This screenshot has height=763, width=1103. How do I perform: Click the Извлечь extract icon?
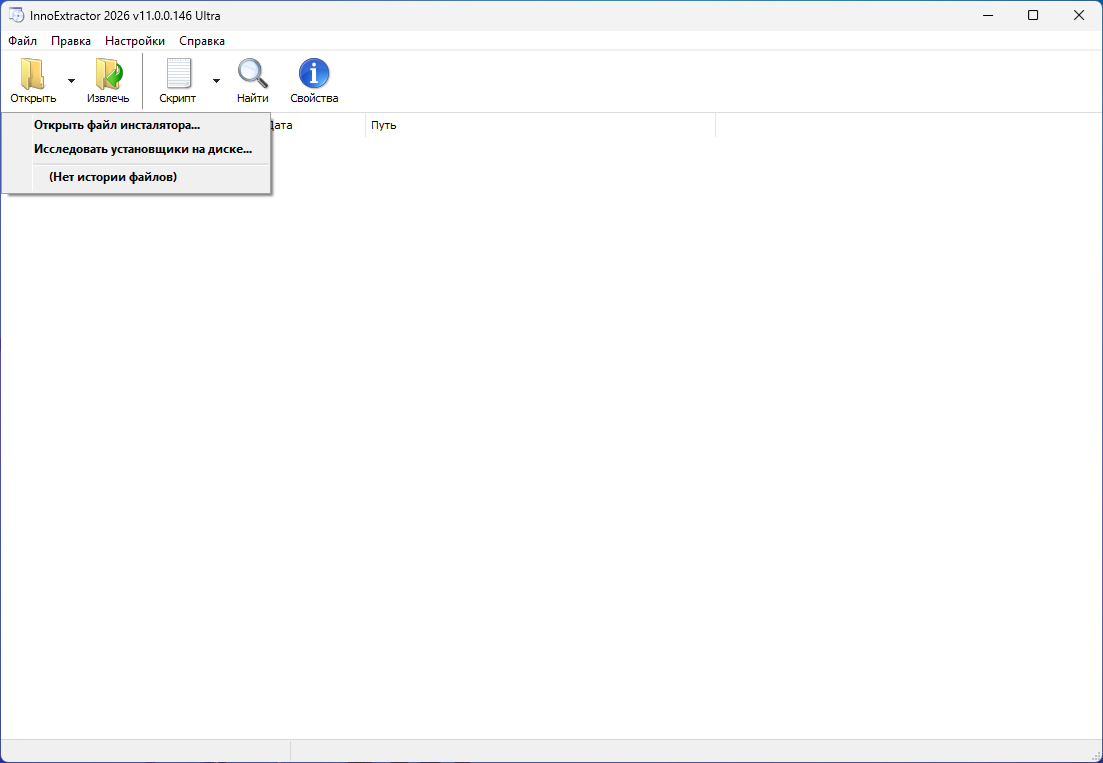(108, 73)
